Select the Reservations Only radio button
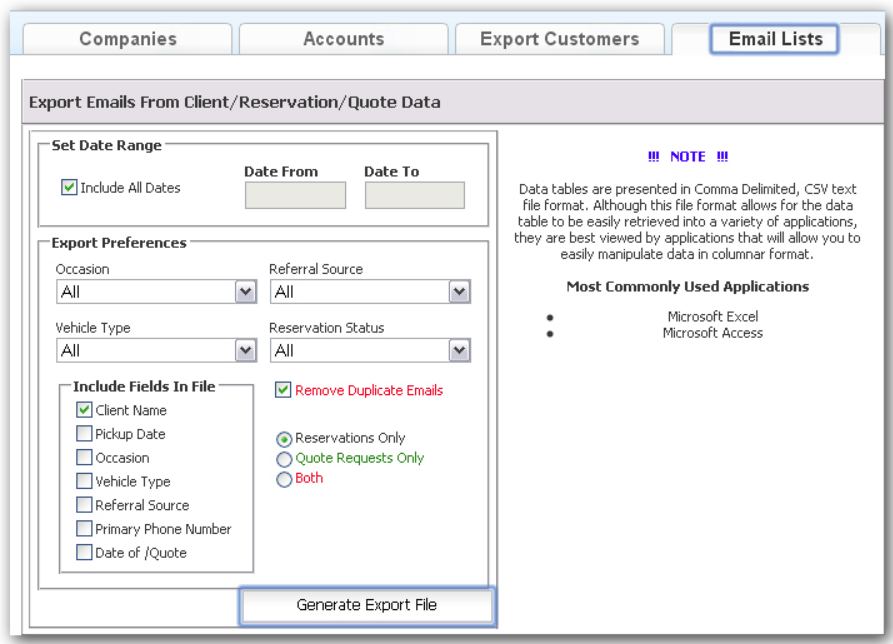This screenshot has height=644, width=893. 284,438
